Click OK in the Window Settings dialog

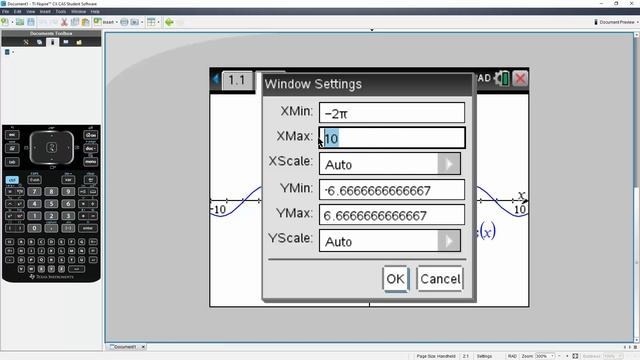(x=396, y=279)
